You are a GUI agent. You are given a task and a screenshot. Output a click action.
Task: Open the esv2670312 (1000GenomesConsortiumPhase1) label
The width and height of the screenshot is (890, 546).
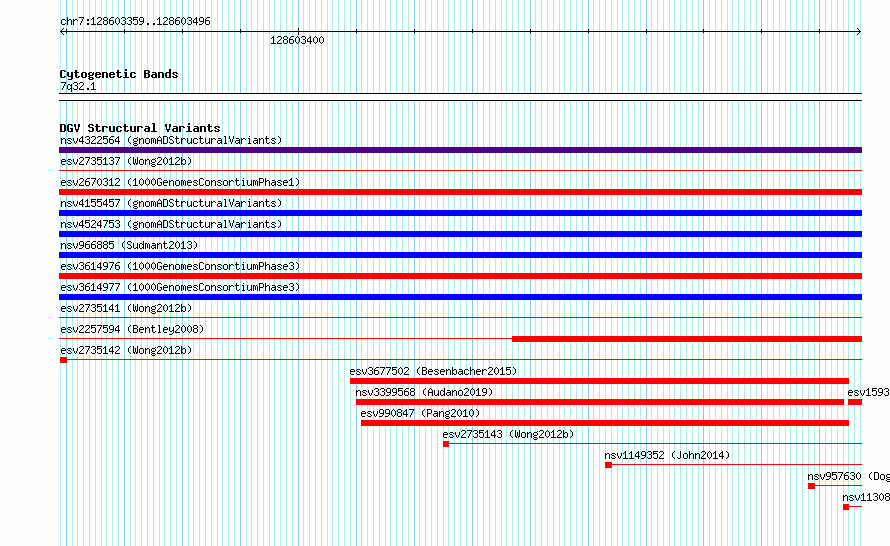tap(180, 182)
